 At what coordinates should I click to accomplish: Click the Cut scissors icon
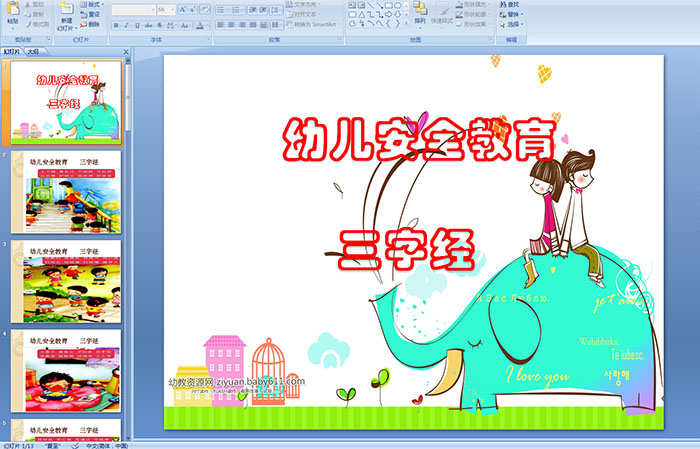click(28, 4)
